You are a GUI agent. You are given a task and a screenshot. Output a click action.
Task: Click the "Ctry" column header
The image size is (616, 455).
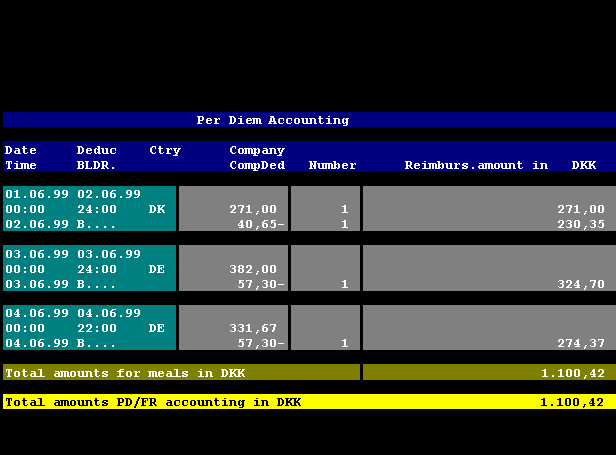pos(165,150)
